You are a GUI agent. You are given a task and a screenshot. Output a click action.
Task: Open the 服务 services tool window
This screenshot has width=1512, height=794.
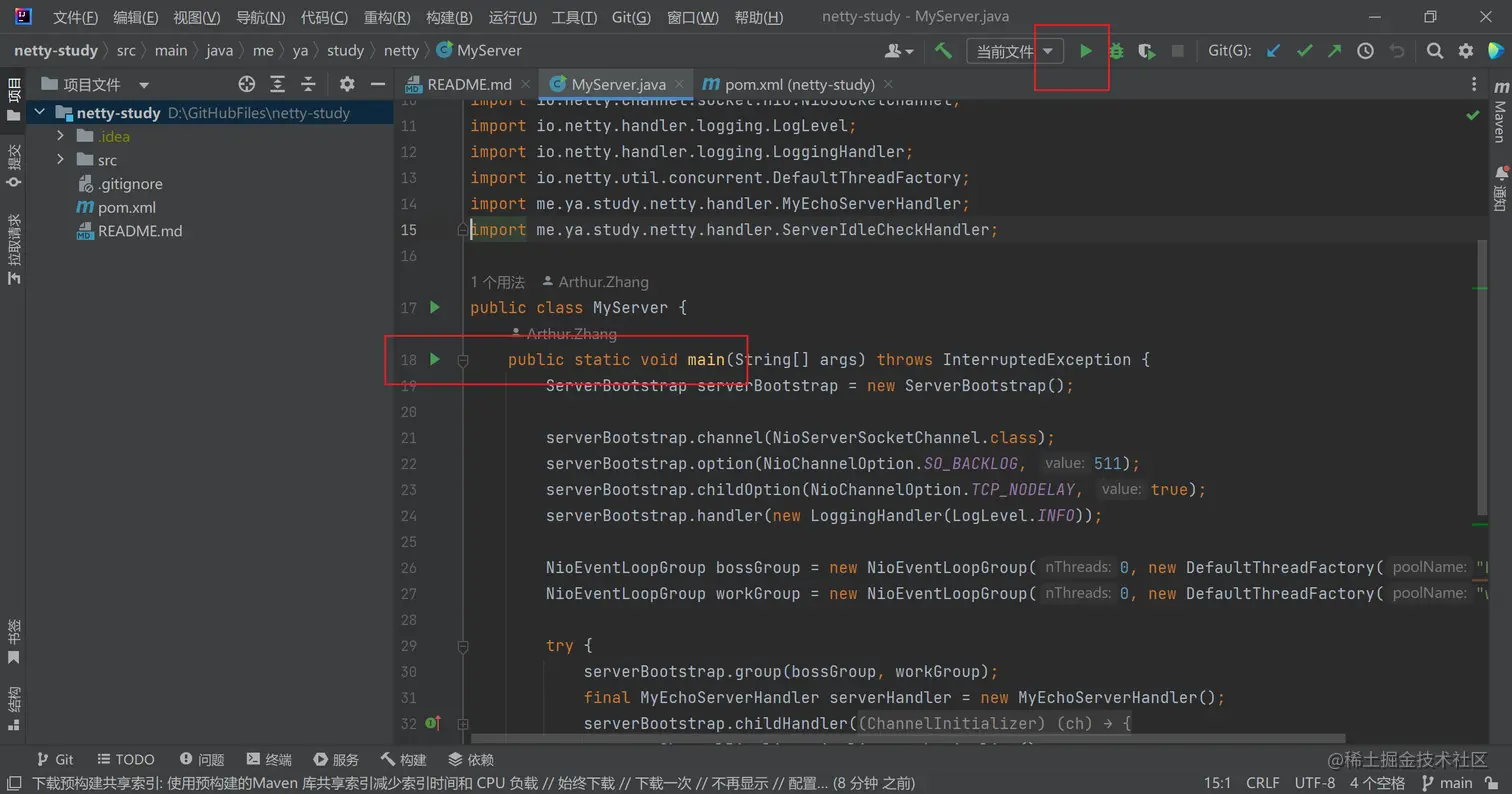click(x=336, y=760)
